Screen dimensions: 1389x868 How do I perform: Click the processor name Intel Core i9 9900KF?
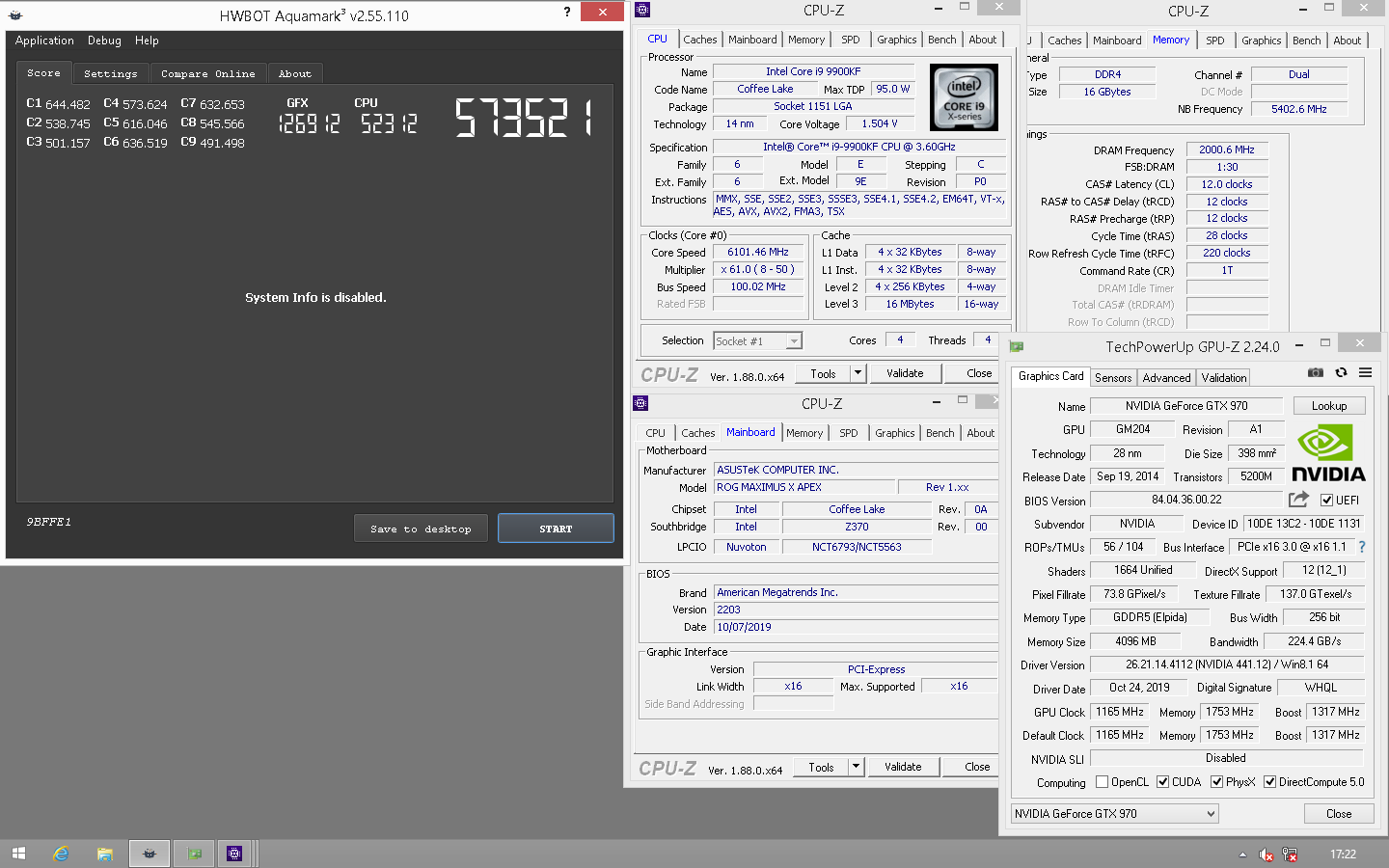pos(813,71)
